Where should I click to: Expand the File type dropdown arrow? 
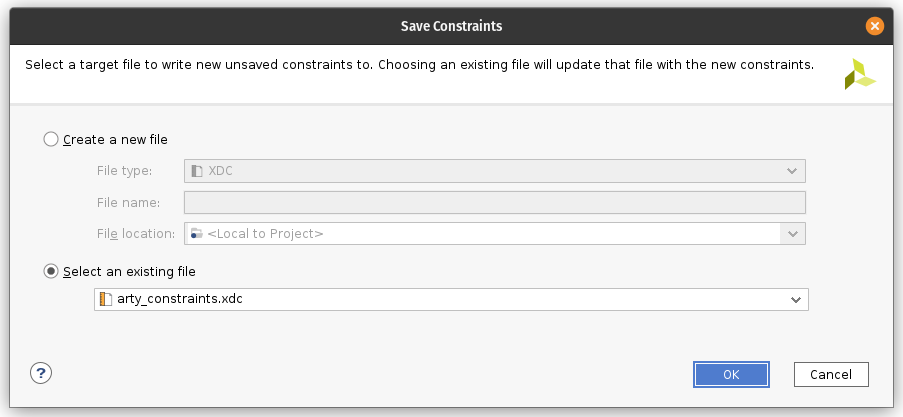792,171
